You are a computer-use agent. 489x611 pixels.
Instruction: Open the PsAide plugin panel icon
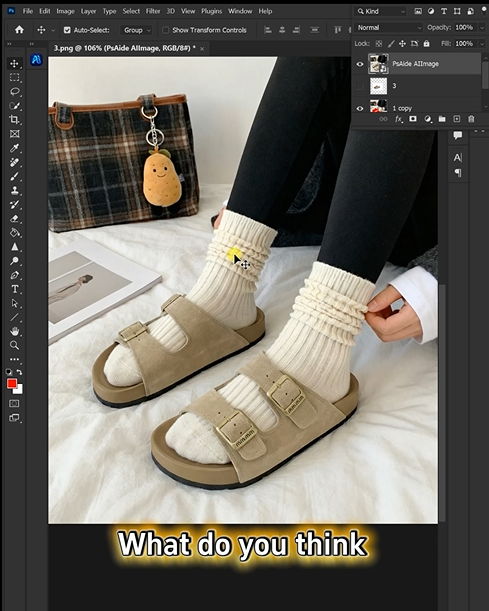tap(36, 60)
